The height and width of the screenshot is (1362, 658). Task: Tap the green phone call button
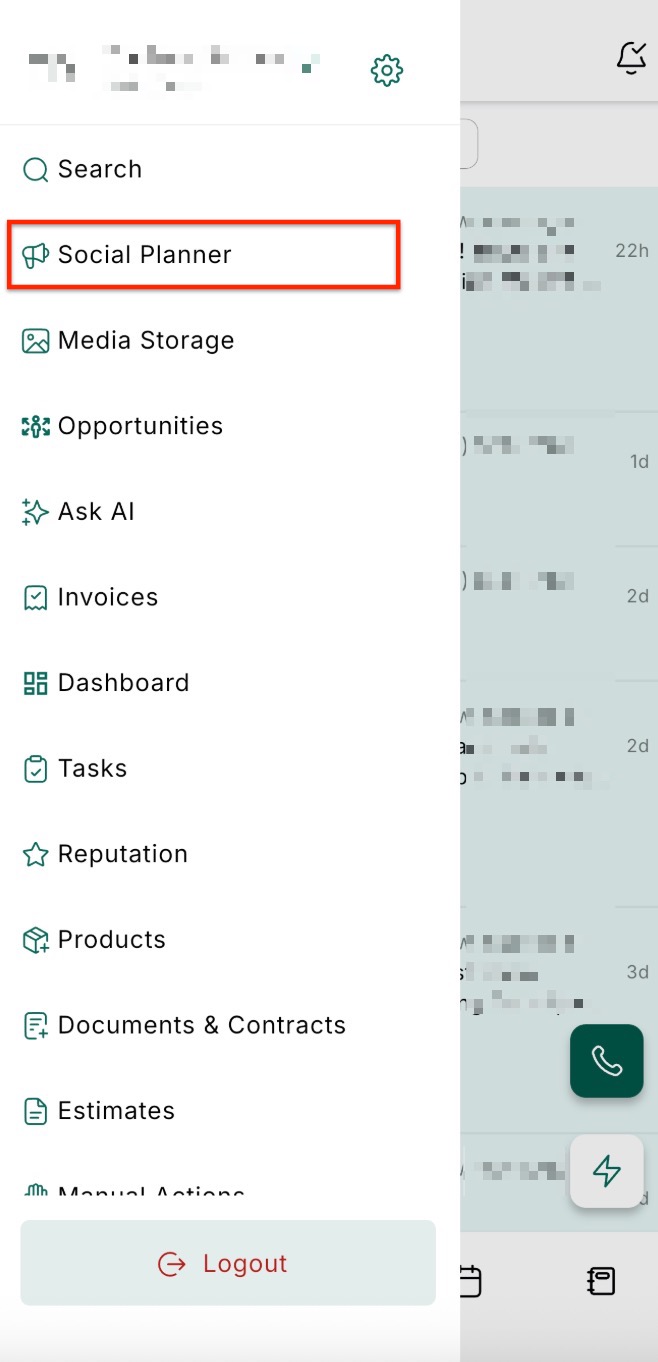point(606,1061)
